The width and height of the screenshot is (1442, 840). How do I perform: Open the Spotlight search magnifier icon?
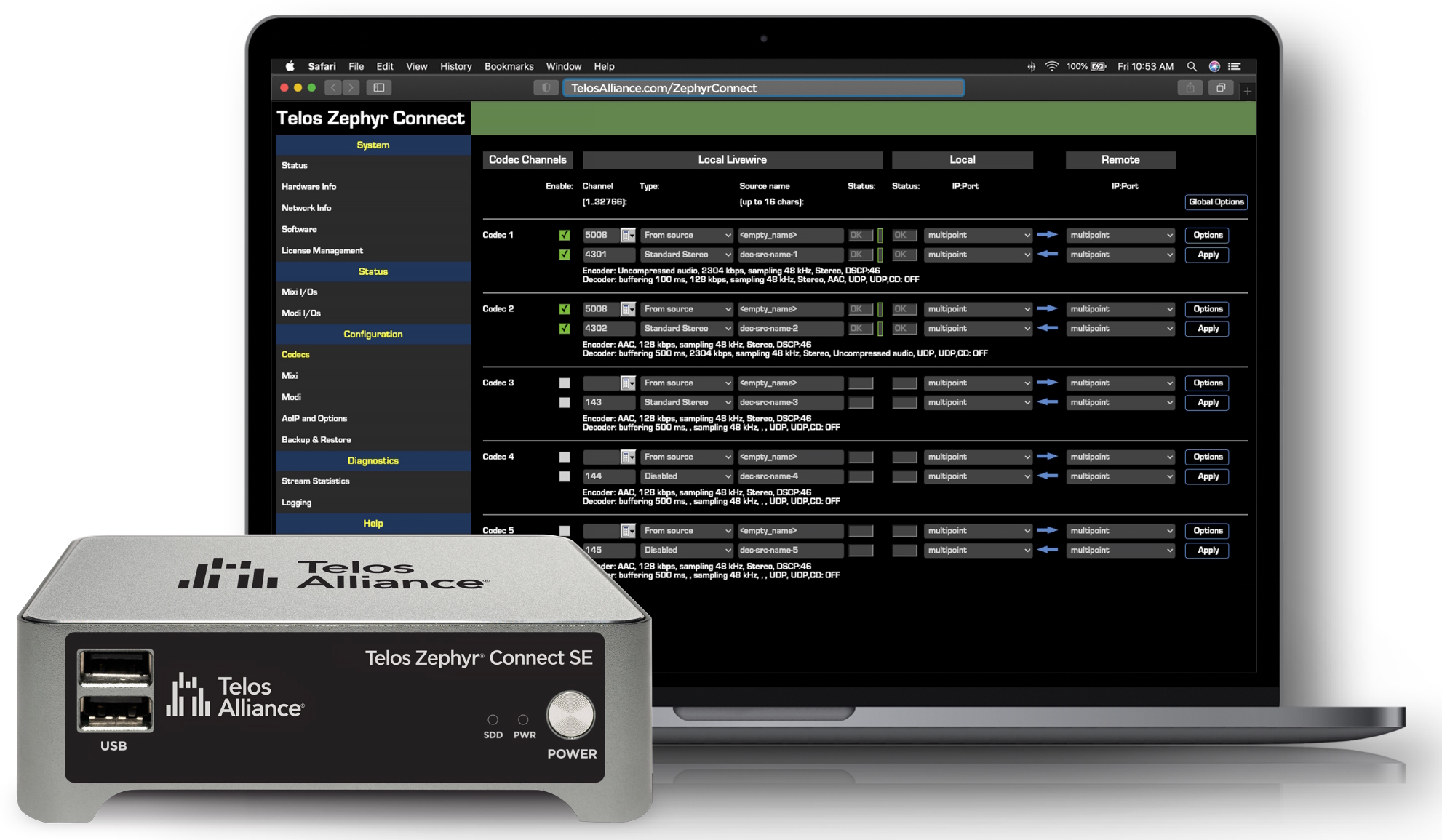(x=1192, y=66)
